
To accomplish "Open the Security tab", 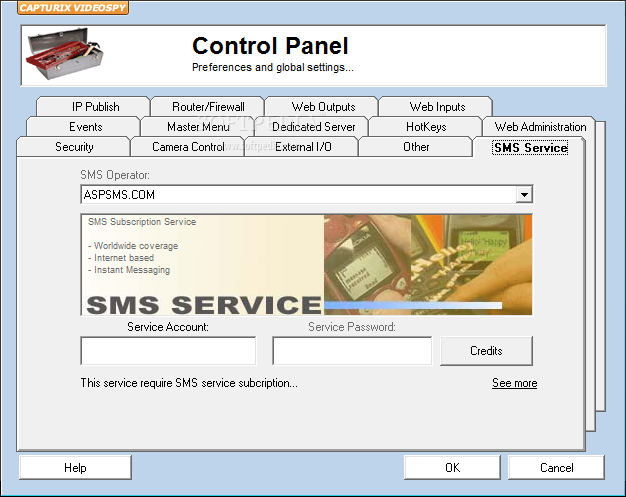I will click(74, 147).
